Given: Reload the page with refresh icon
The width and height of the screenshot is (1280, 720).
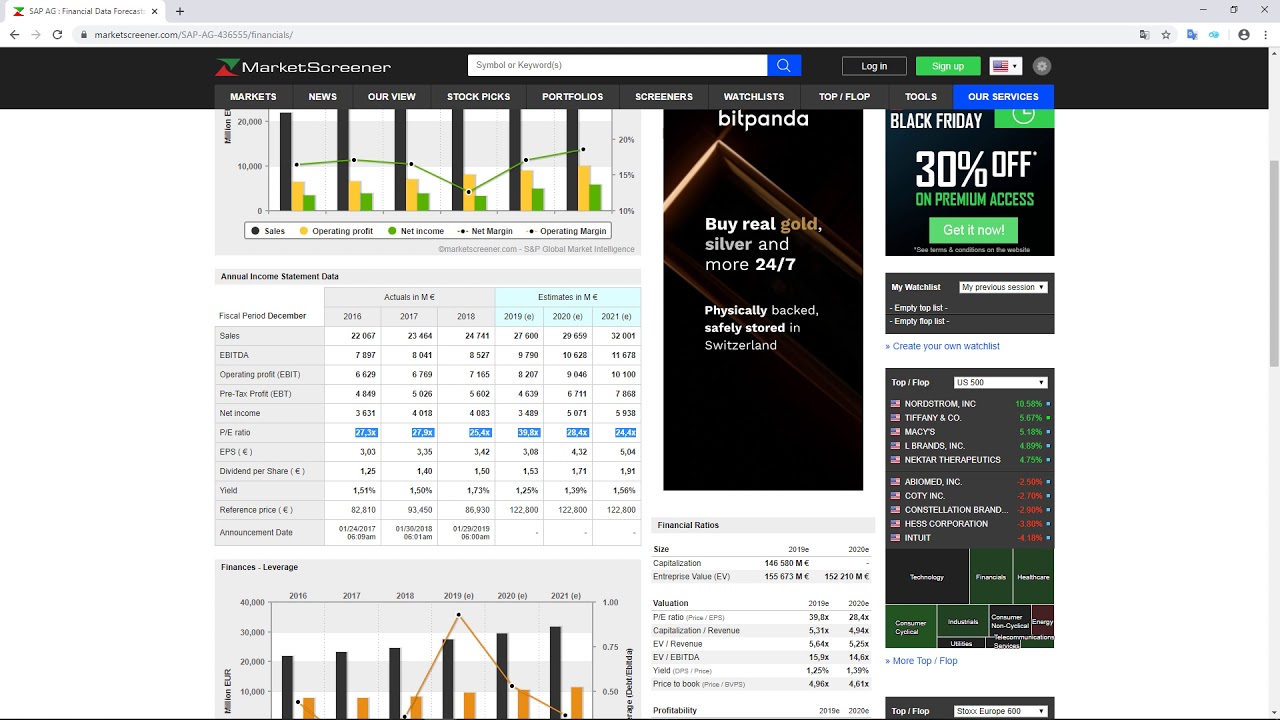Looking at the screenshot, I should click(x=57, y=34).
